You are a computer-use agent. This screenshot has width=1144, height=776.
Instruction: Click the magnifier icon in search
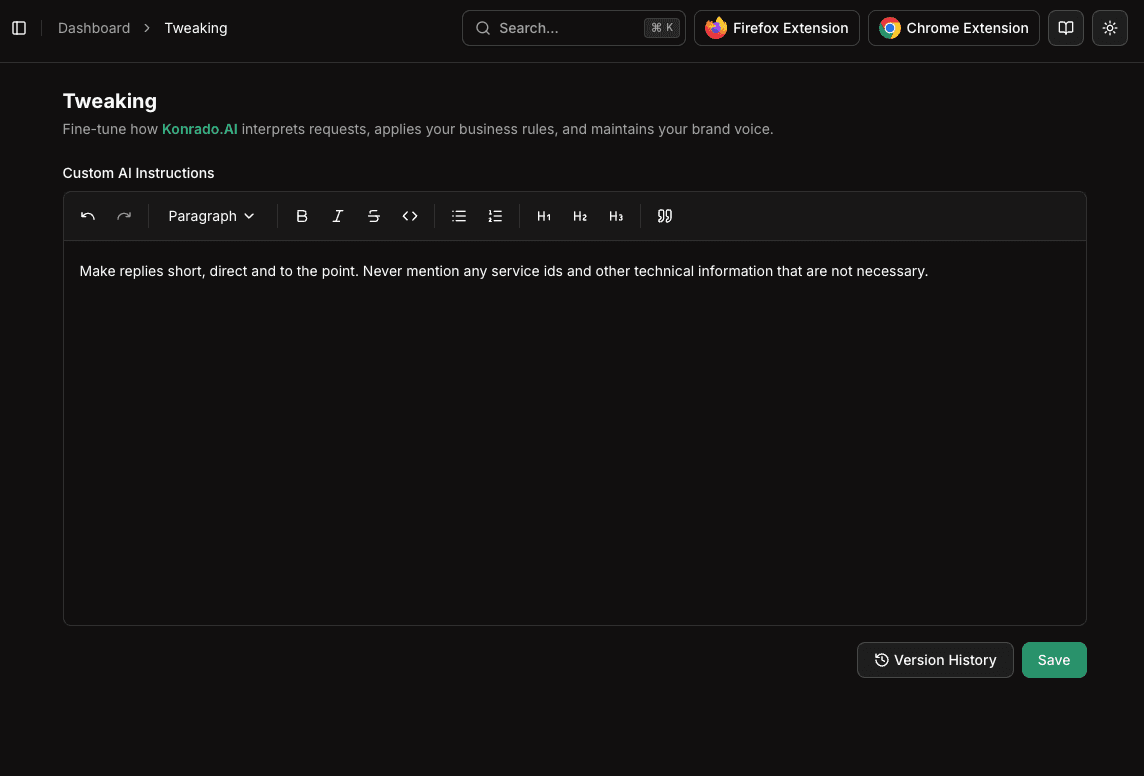pyautogui.click(x=483, y=28)
